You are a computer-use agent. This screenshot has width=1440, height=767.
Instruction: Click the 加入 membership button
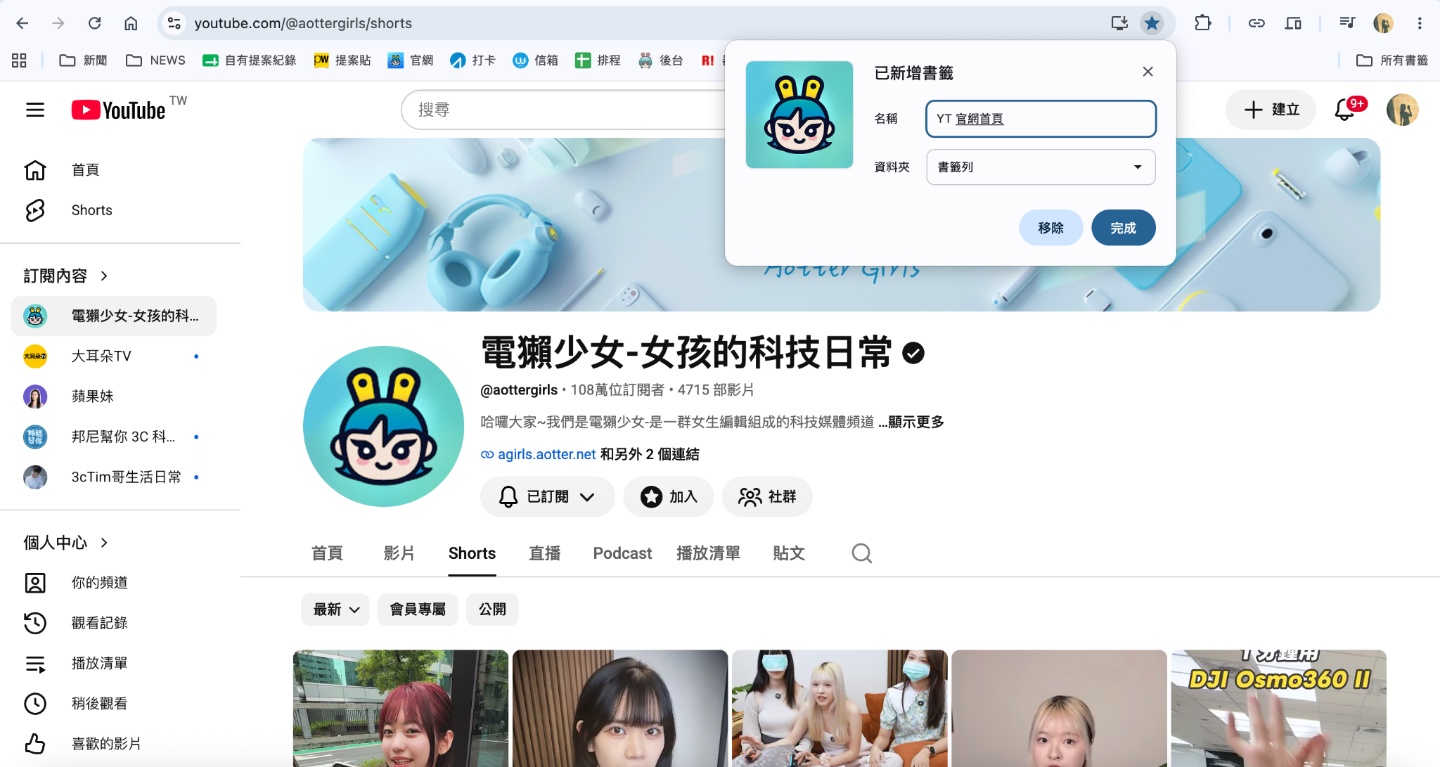coord(668,496)
